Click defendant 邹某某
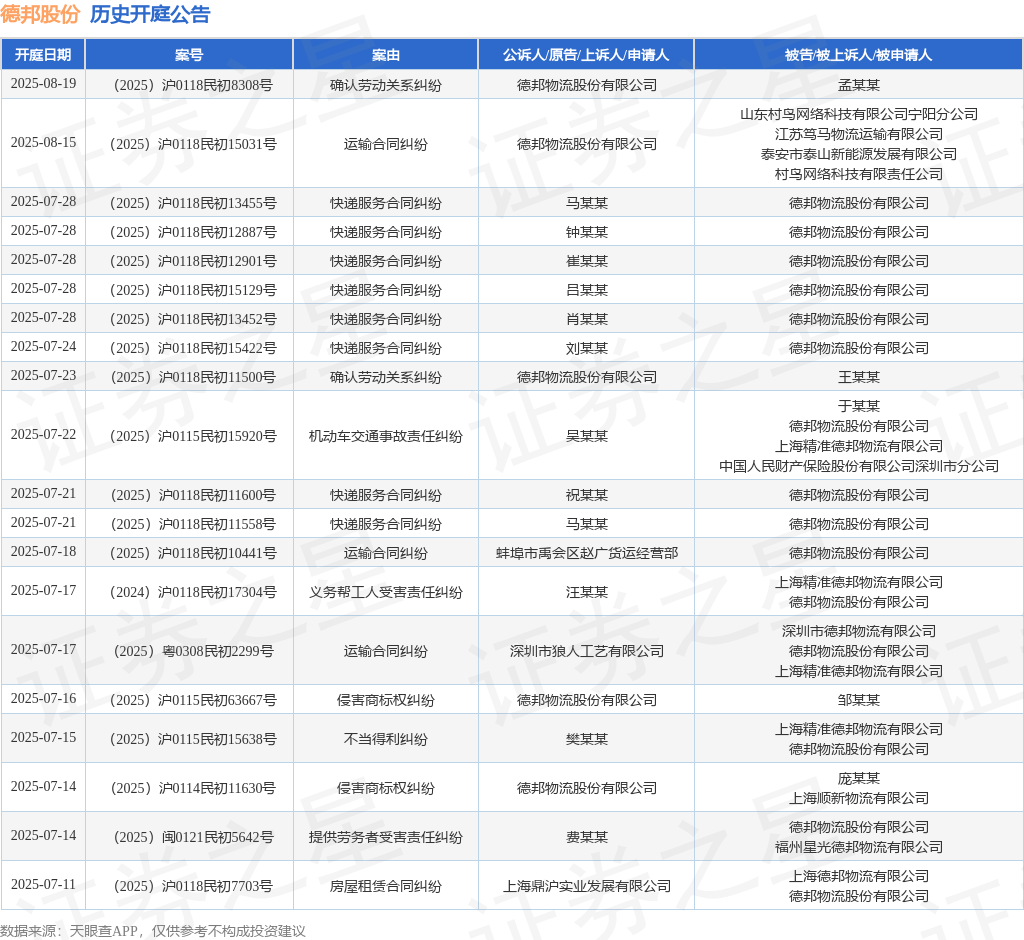1024x940 pixels. [x=859, y=700]
